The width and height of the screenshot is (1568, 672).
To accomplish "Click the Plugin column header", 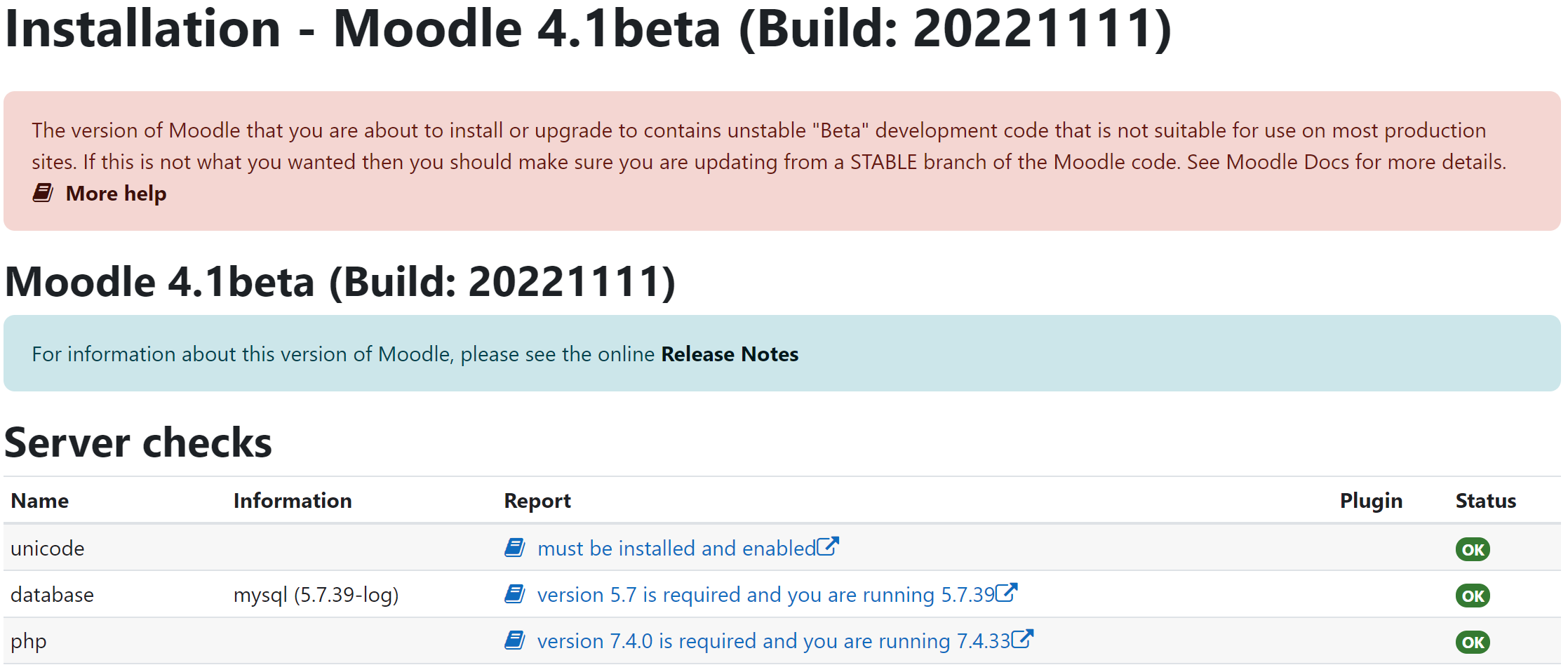I will 1371,501.
